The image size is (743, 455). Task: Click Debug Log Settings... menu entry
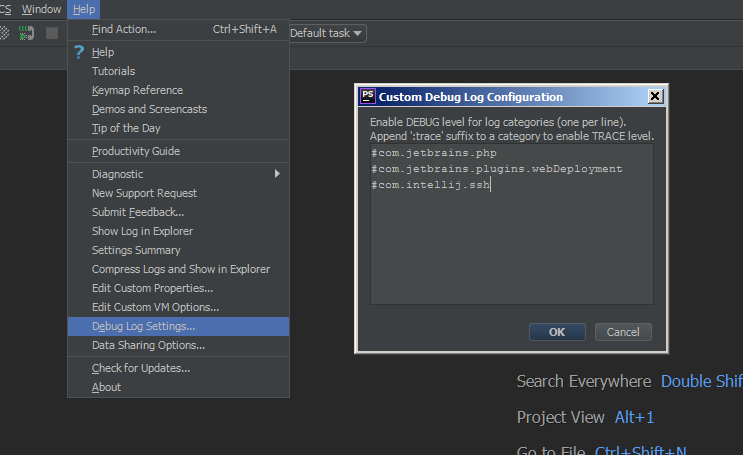(x=178, y=326)
